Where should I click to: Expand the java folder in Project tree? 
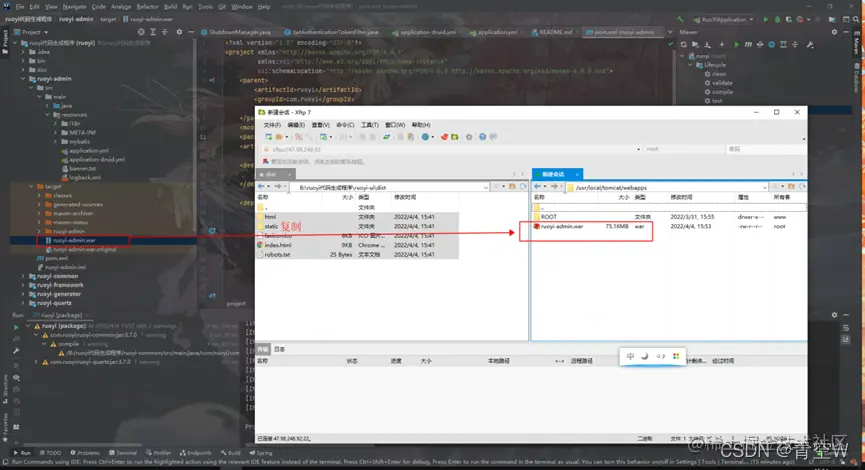click(47, 105)
